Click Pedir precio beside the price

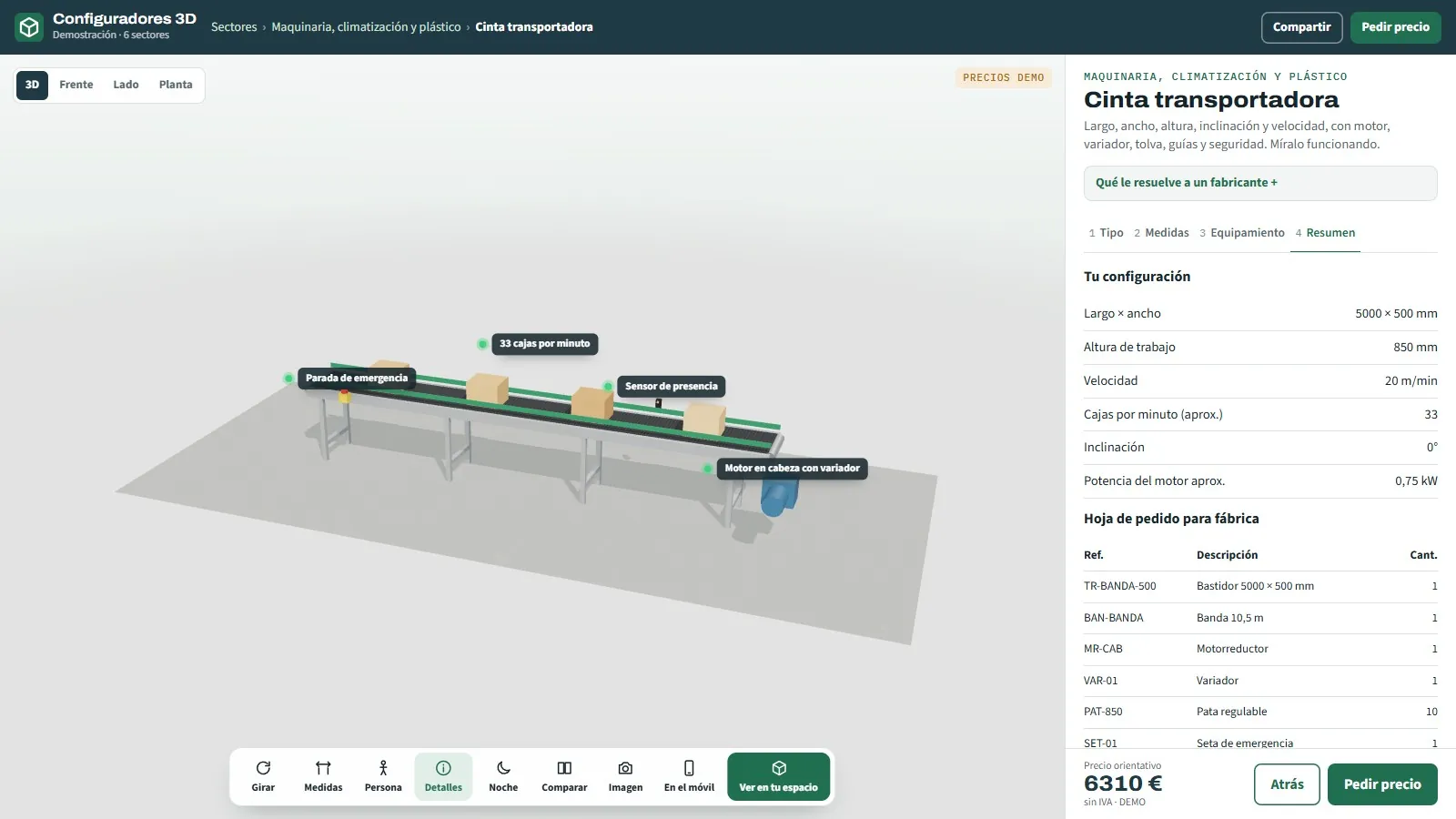1382,784
